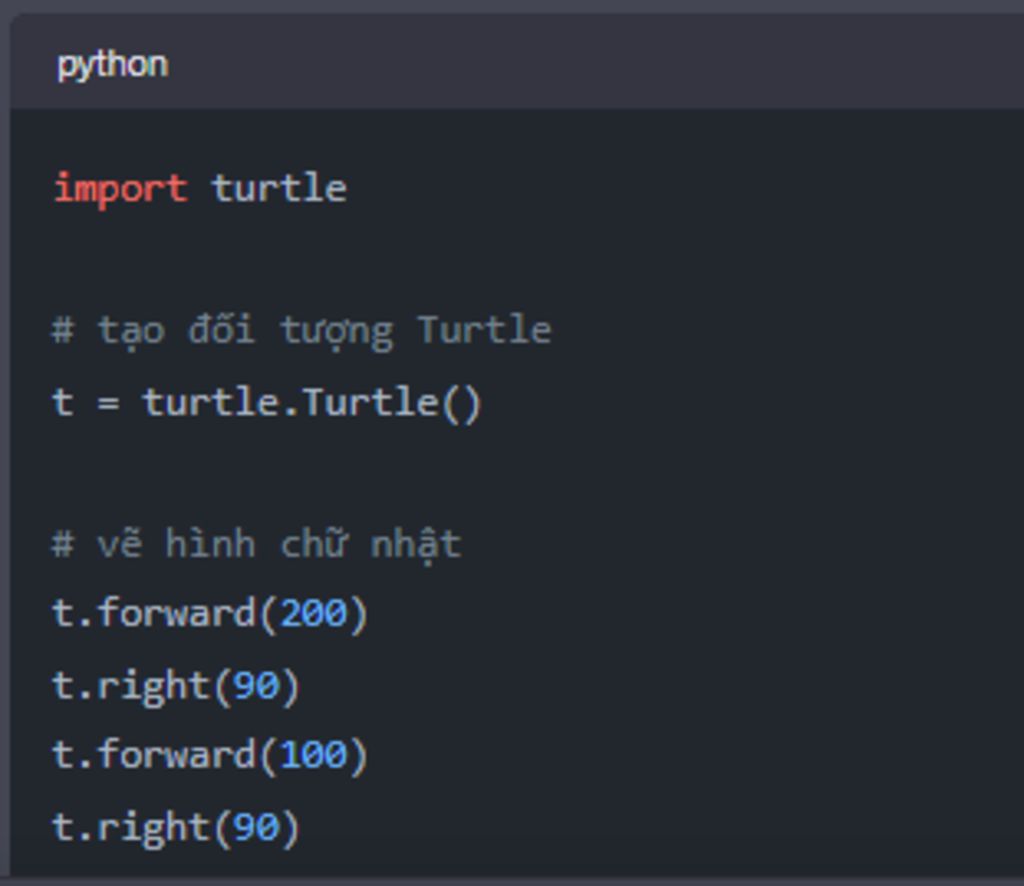The height and width of the screenshot is (886, 1024).
Task: Click the "t = turtle.Turtle()" line
Action: coord(266,402)
